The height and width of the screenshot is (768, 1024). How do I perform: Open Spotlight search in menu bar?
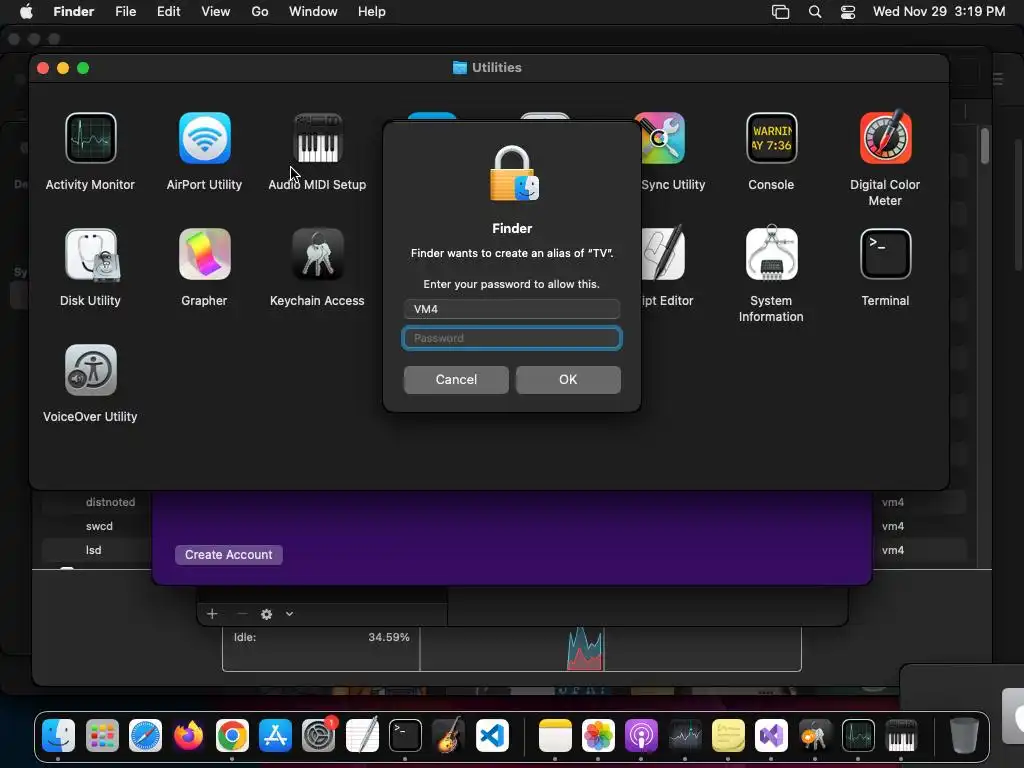tap(815, 12)
